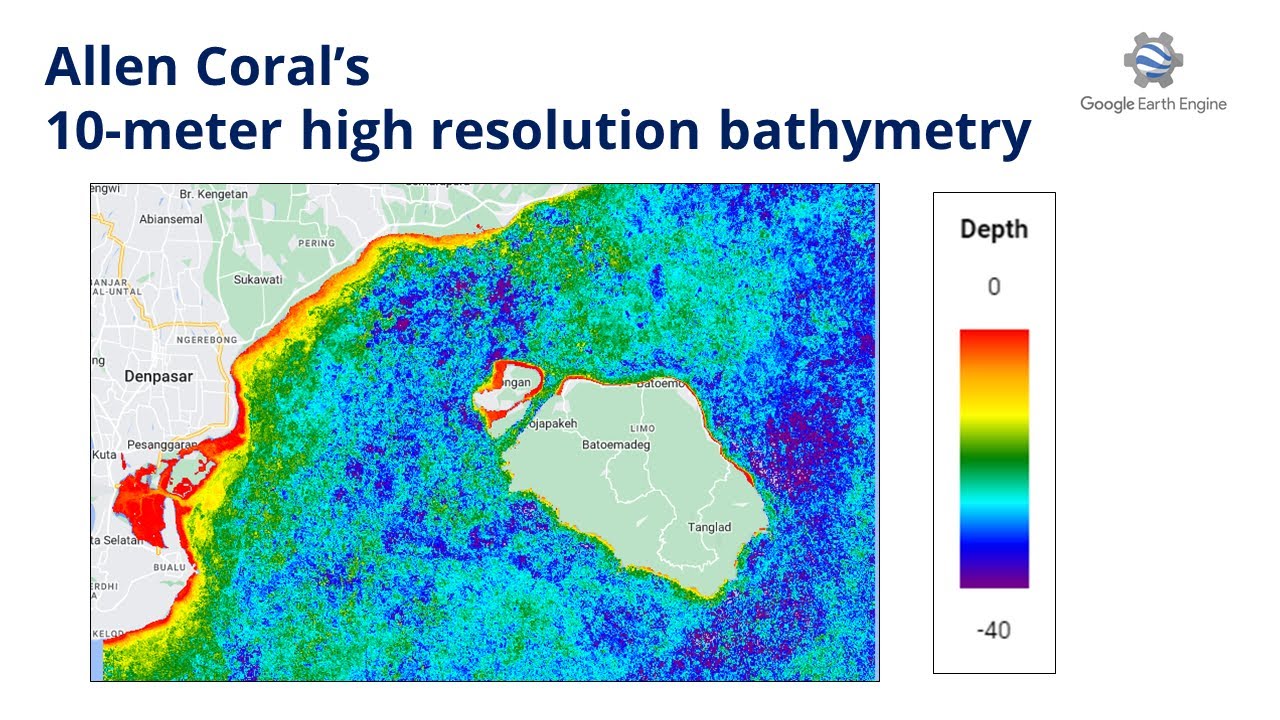Click the 'Depth' legend title
The image size is (1280, 720).
(x=994, y=229)
